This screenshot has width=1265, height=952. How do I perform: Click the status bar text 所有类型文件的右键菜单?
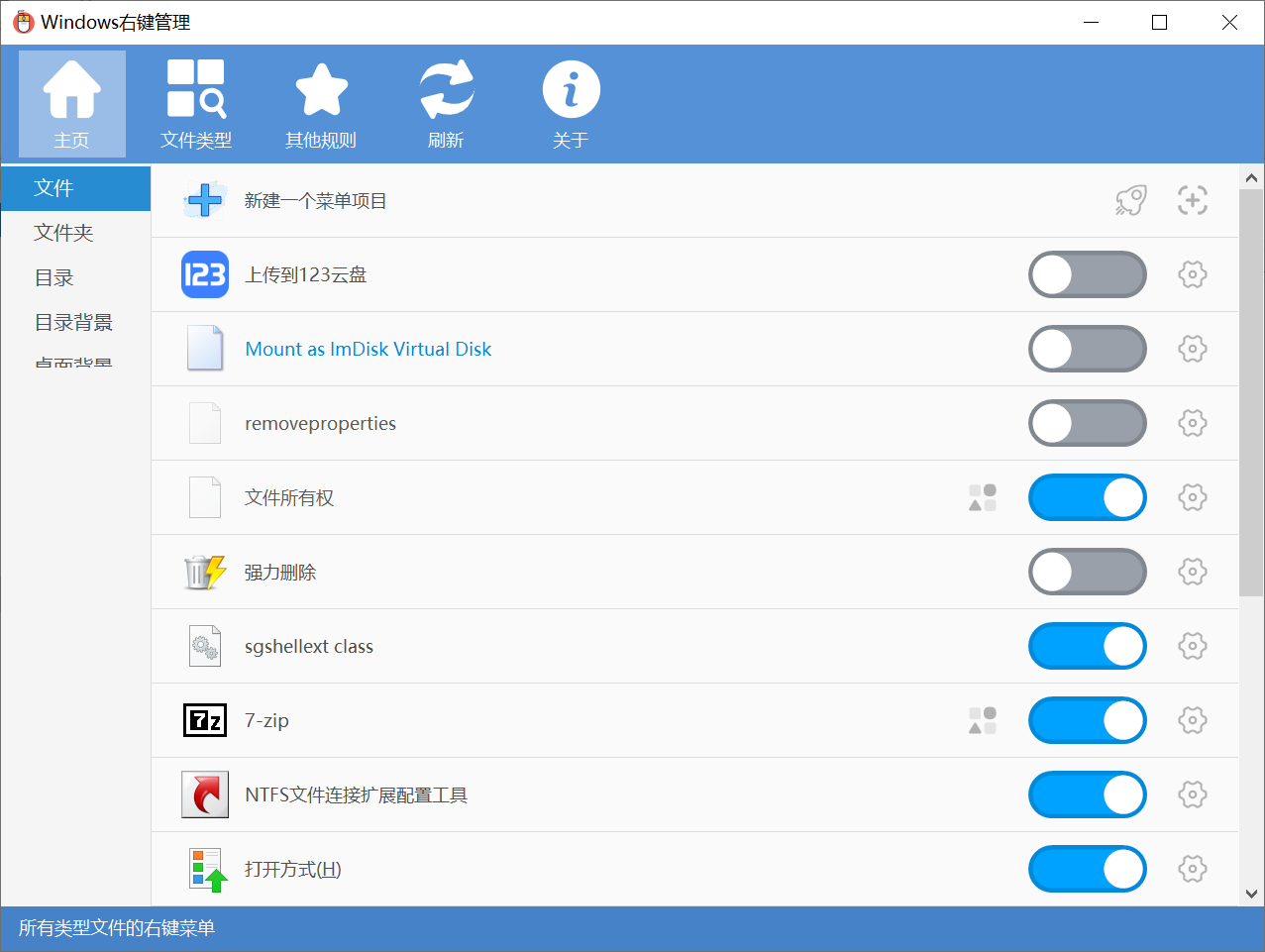(x=117, y=928)
